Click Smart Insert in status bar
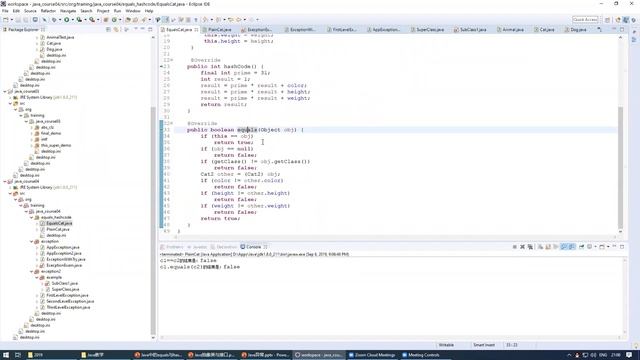 click(x=484, y=345)
